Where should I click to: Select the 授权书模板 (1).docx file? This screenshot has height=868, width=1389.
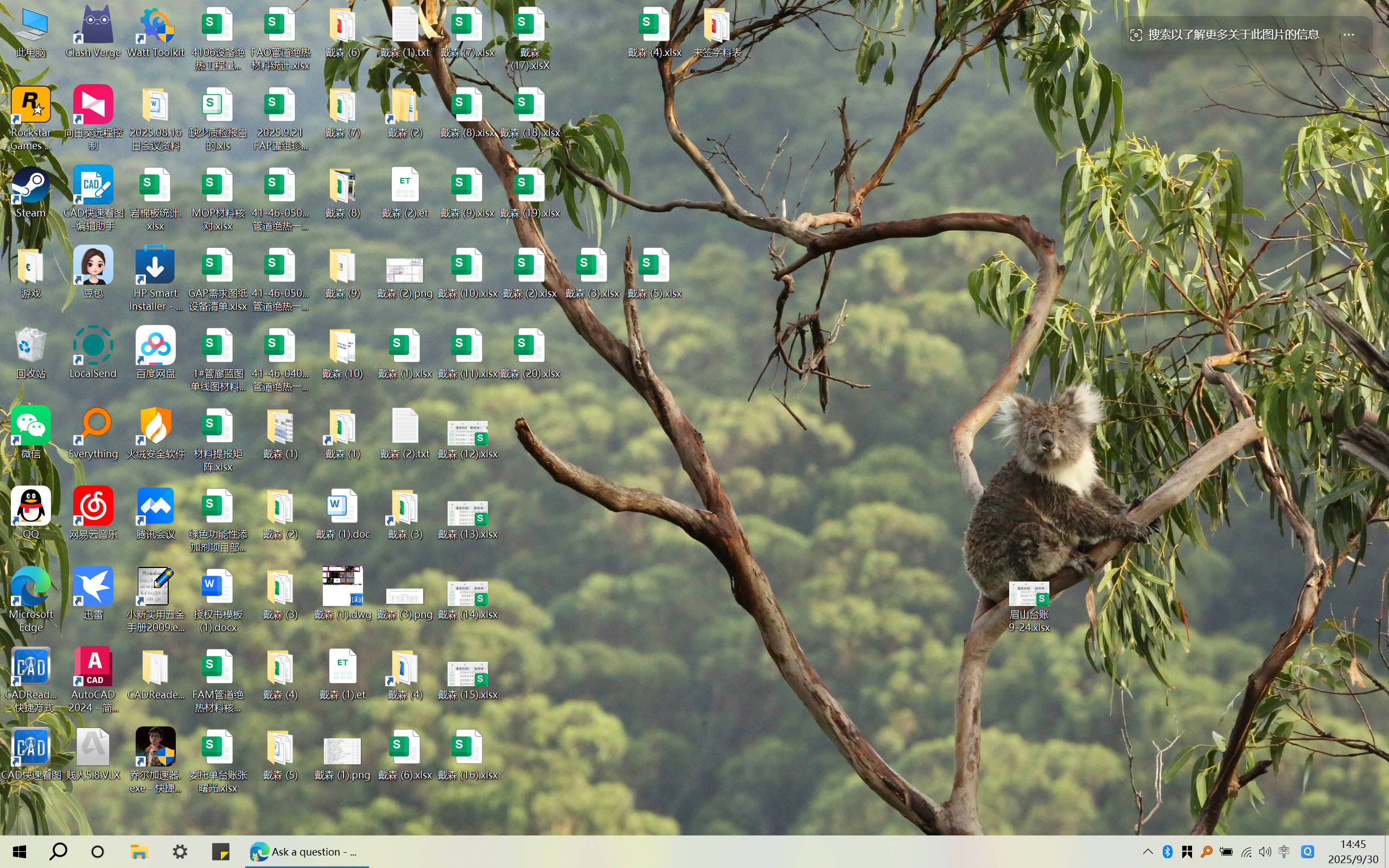coord(218,601)
